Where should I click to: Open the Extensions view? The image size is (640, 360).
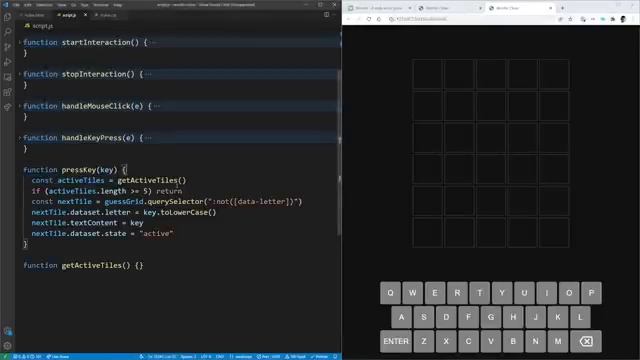coord(7,92)
